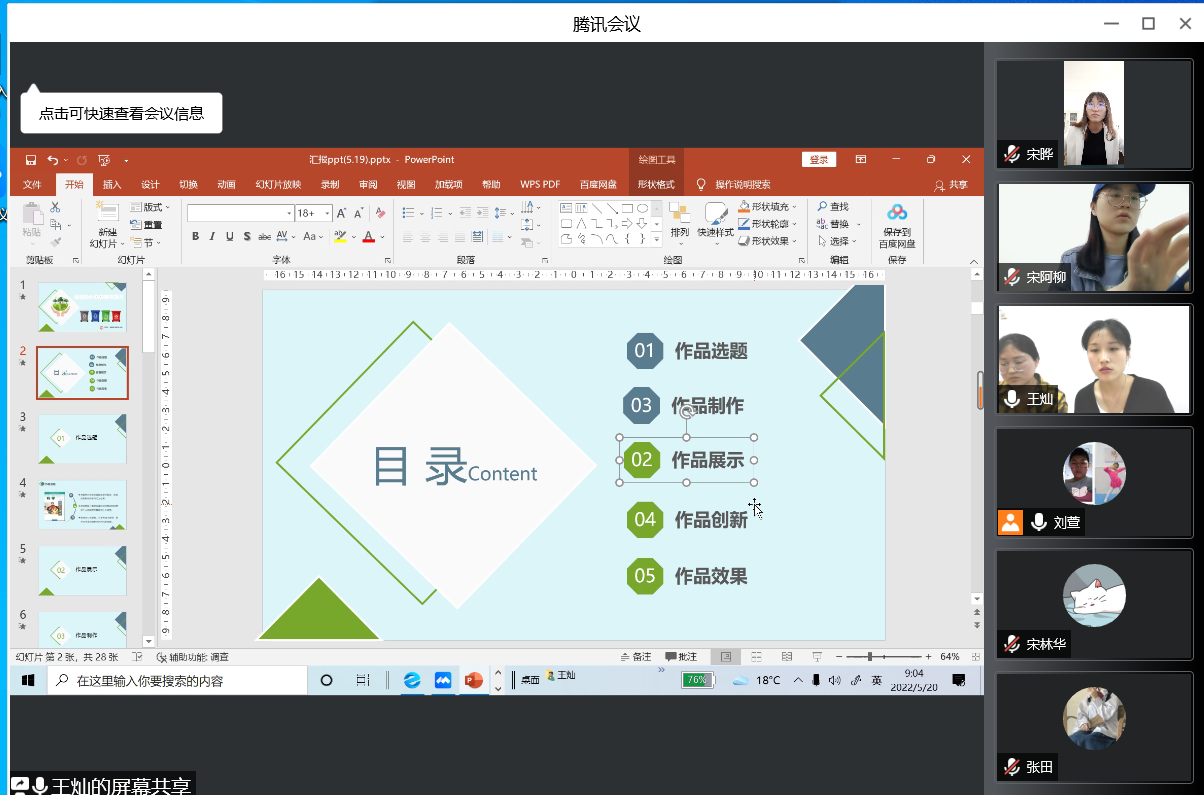
Task: Expand the font size dropdown showing 18+
Action: (x=326, y=213)
